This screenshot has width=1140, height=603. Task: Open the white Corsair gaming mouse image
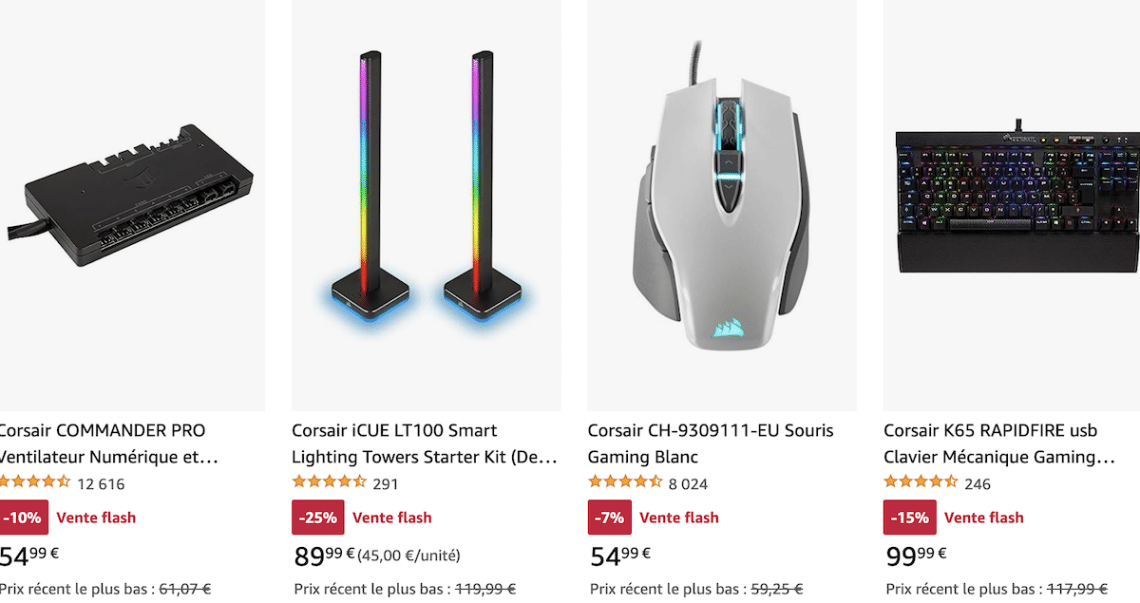click(721, 200)
